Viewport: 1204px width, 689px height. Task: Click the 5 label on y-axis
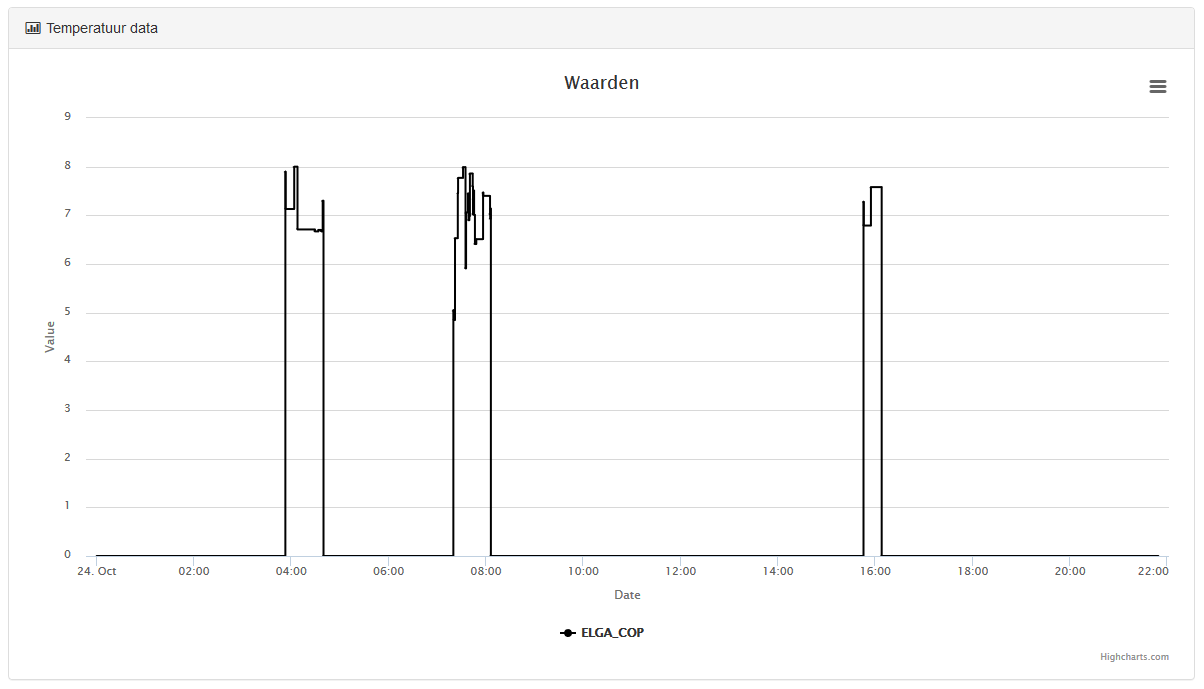click(68, 312)
